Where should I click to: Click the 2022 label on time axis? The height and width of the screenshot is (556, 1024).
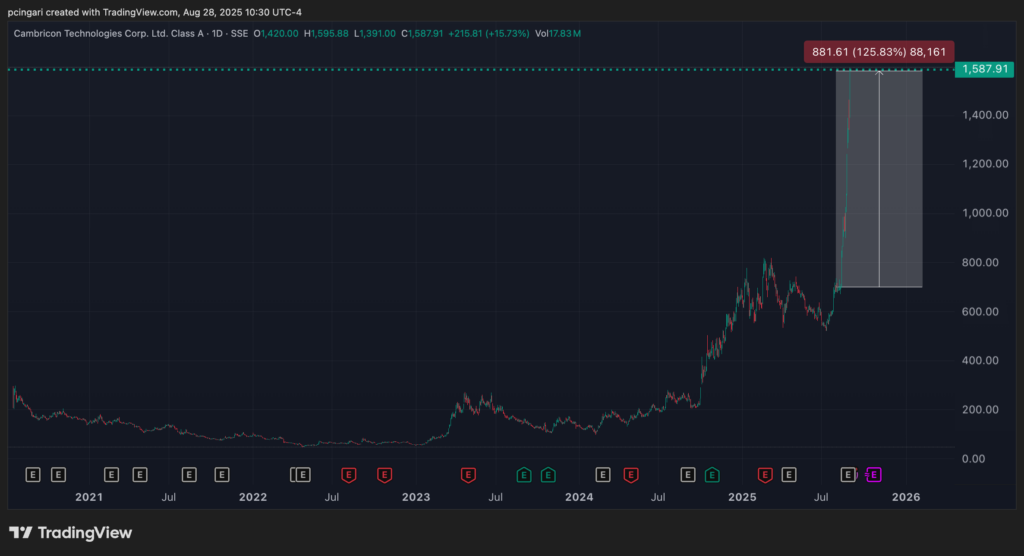(253, 497)
